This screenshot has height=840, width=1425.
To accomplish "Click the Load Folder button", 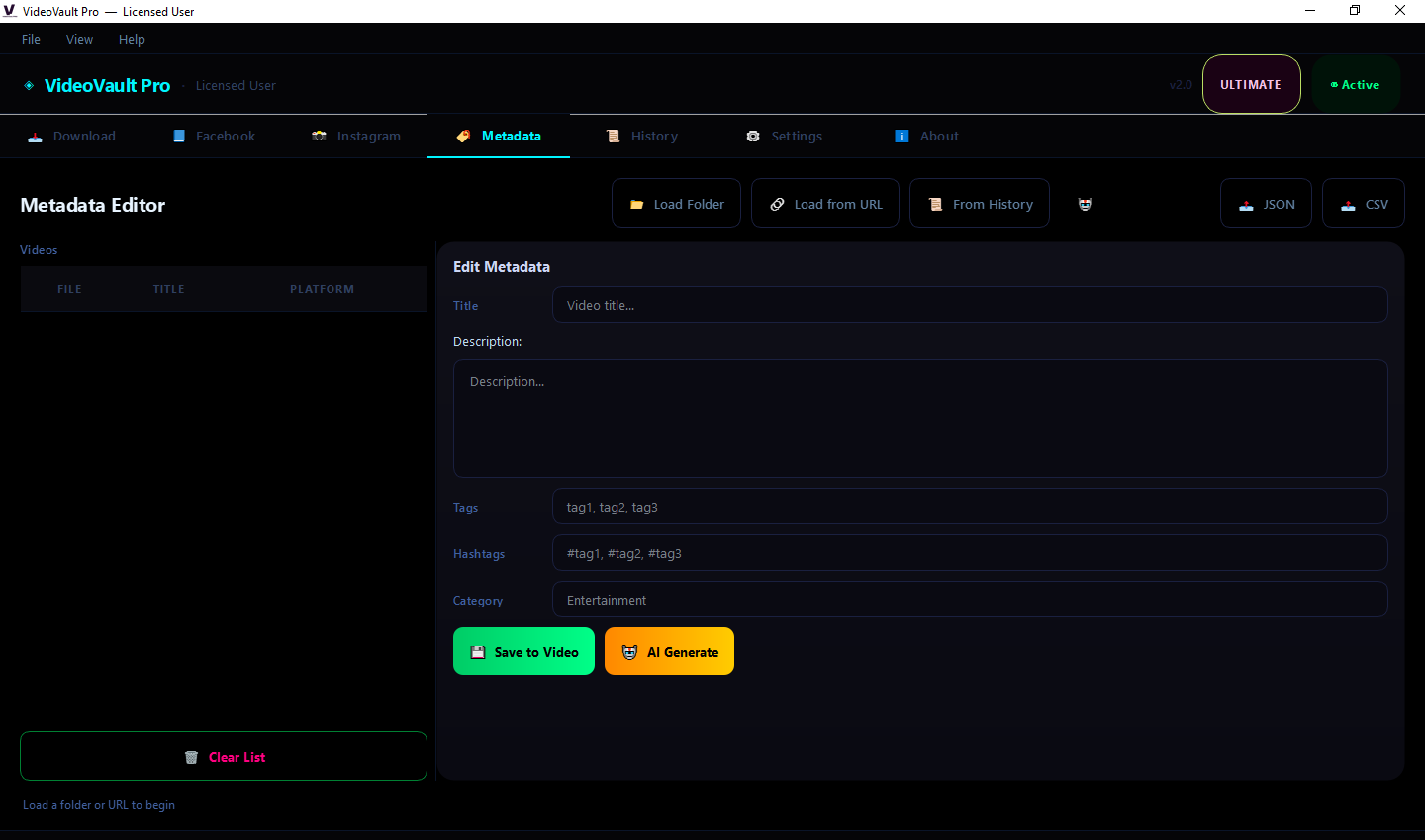I will point(676,203).
